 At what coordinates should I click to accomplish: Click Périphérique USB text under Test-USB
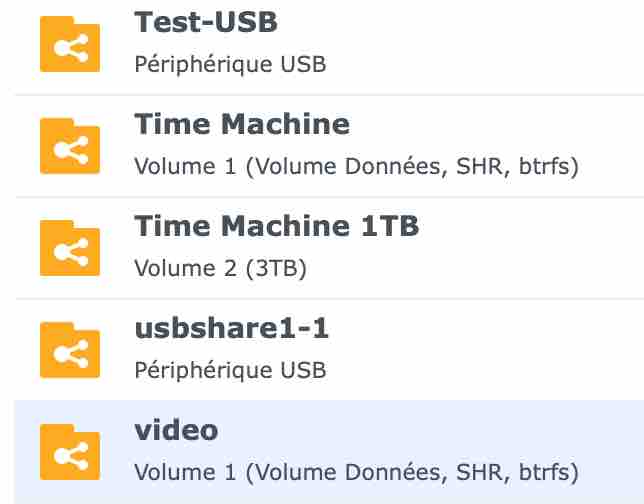point(230,64)
